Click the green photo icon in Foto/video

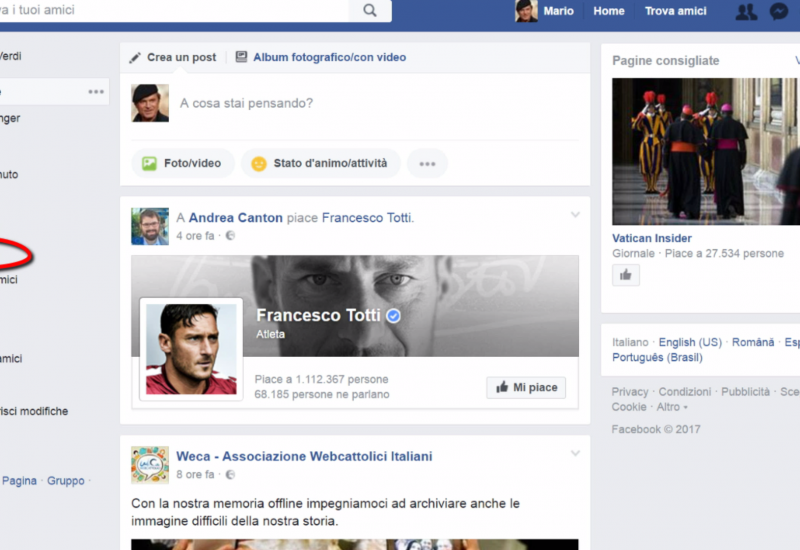(x=149, y=163)
